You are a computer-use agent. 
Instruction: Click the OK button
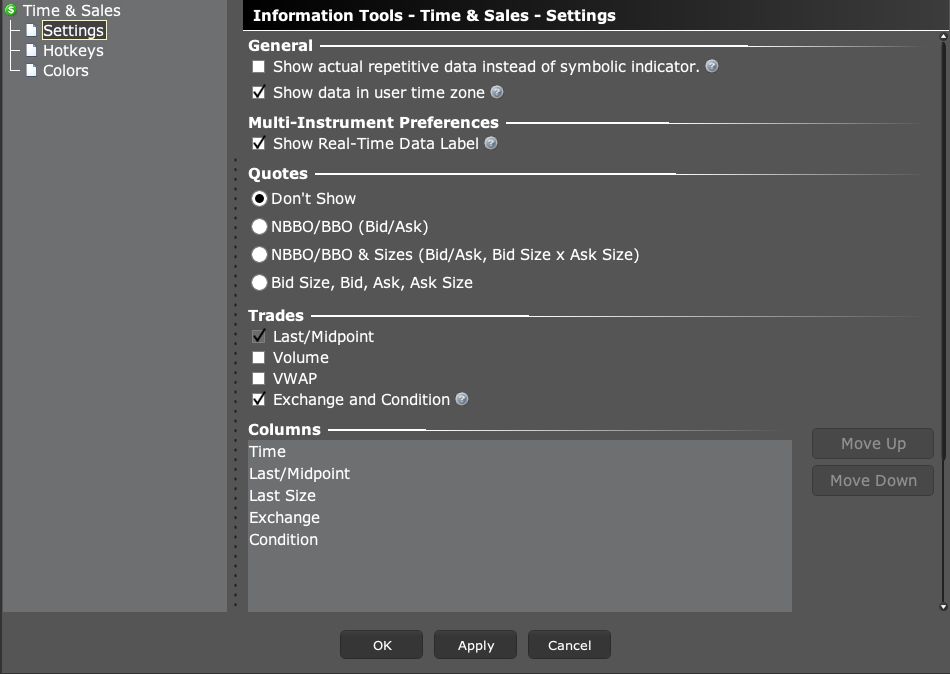(382, 645)
